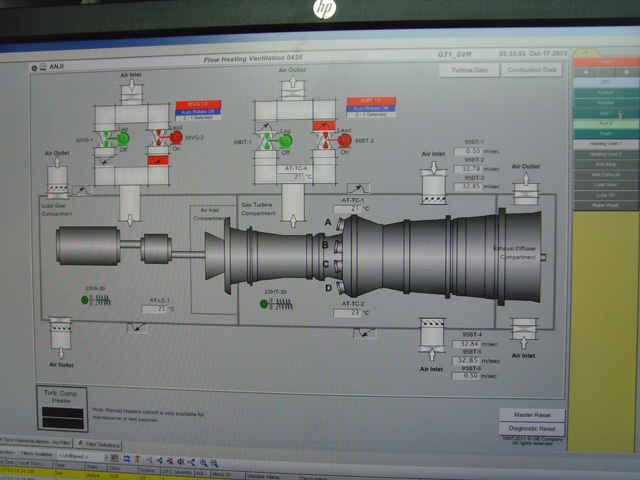Screen dimensions: 640x480
Task: Select Heating Vent 2 in sidebar
Action: tap(606, 154)
